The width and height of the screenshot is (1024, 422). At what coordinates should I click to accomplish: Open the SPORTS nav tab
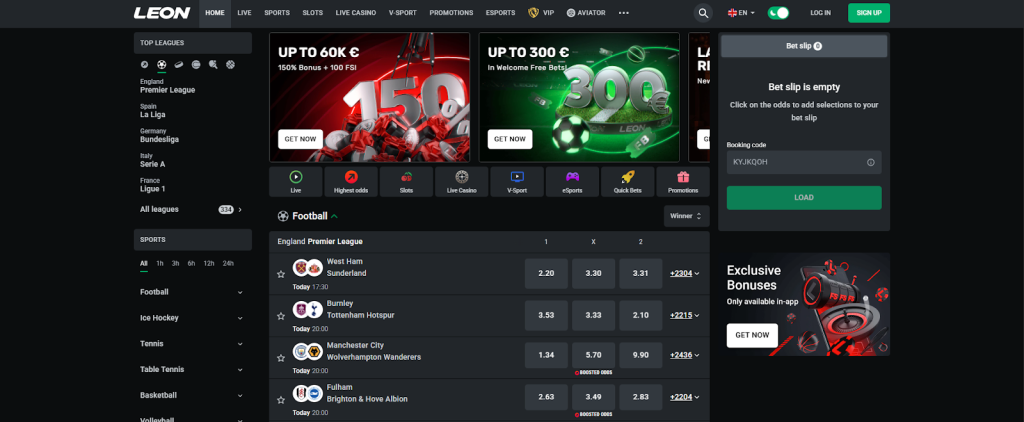277,13
